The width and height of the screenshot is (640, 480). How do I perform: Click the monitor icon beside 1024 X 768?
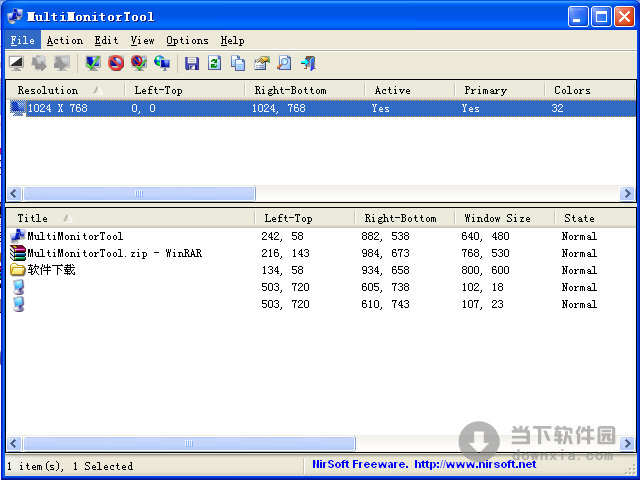tap(18, 109)
